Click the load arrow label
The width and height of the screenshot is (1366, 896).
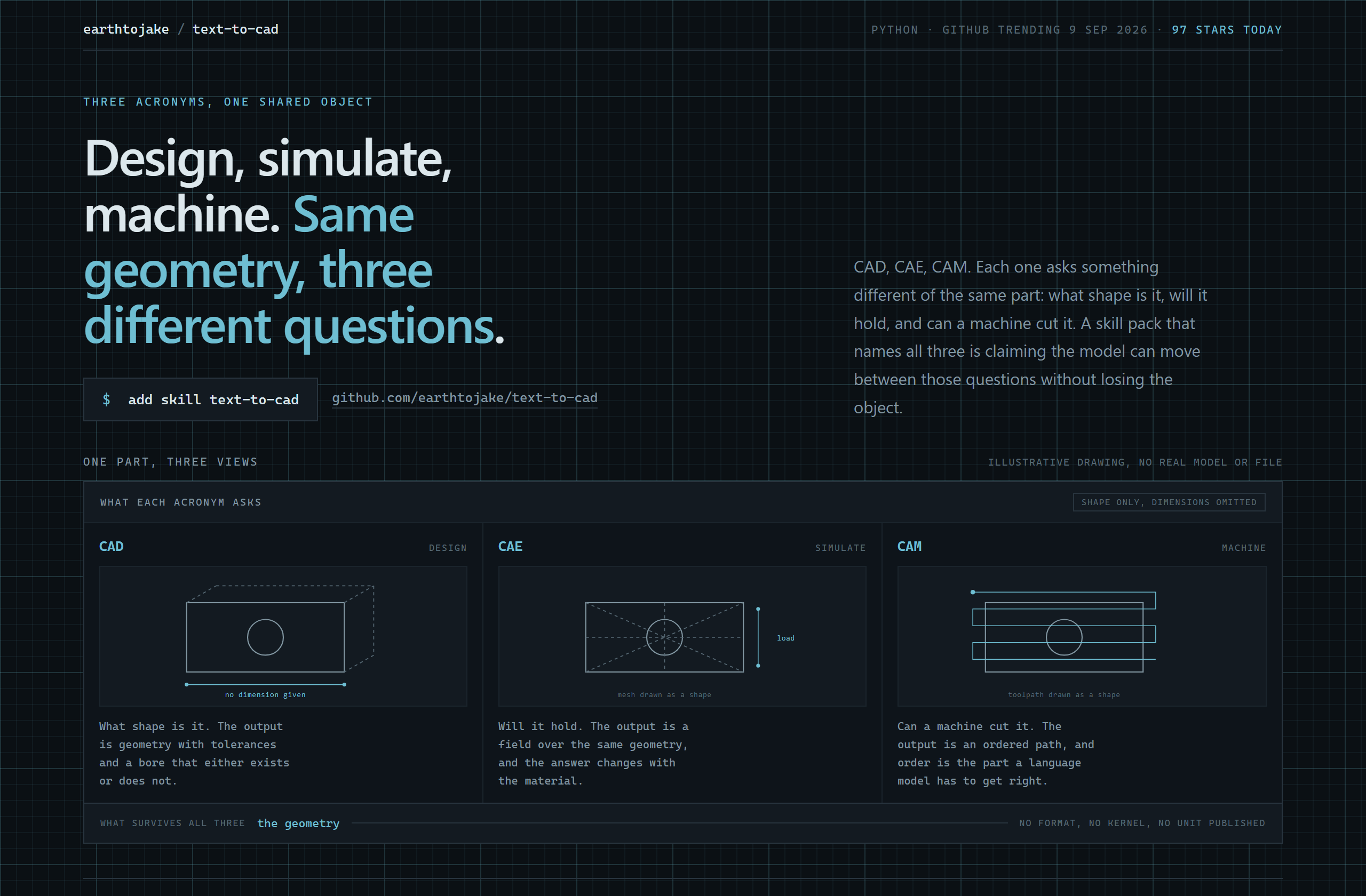coord(786,638)
